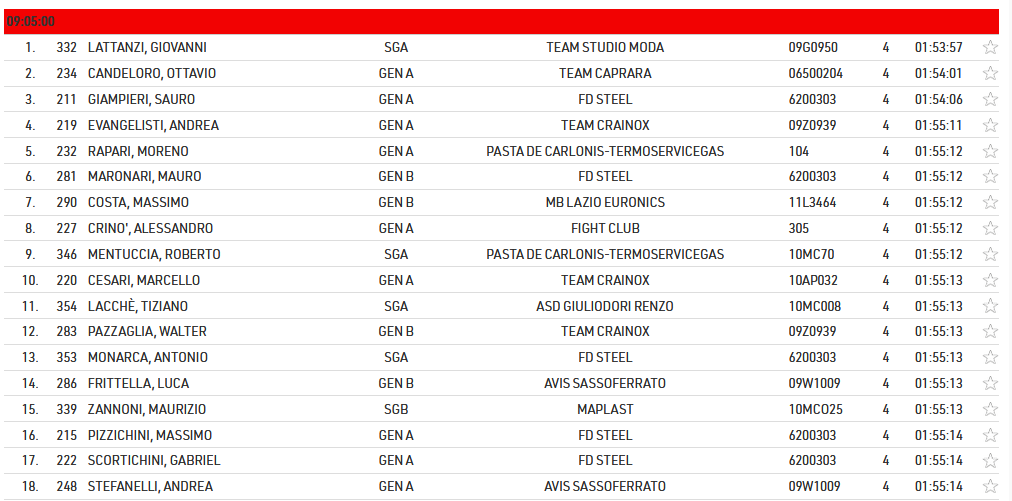Favorite Costa, Massimo using star icon

(x=990, y=202)
